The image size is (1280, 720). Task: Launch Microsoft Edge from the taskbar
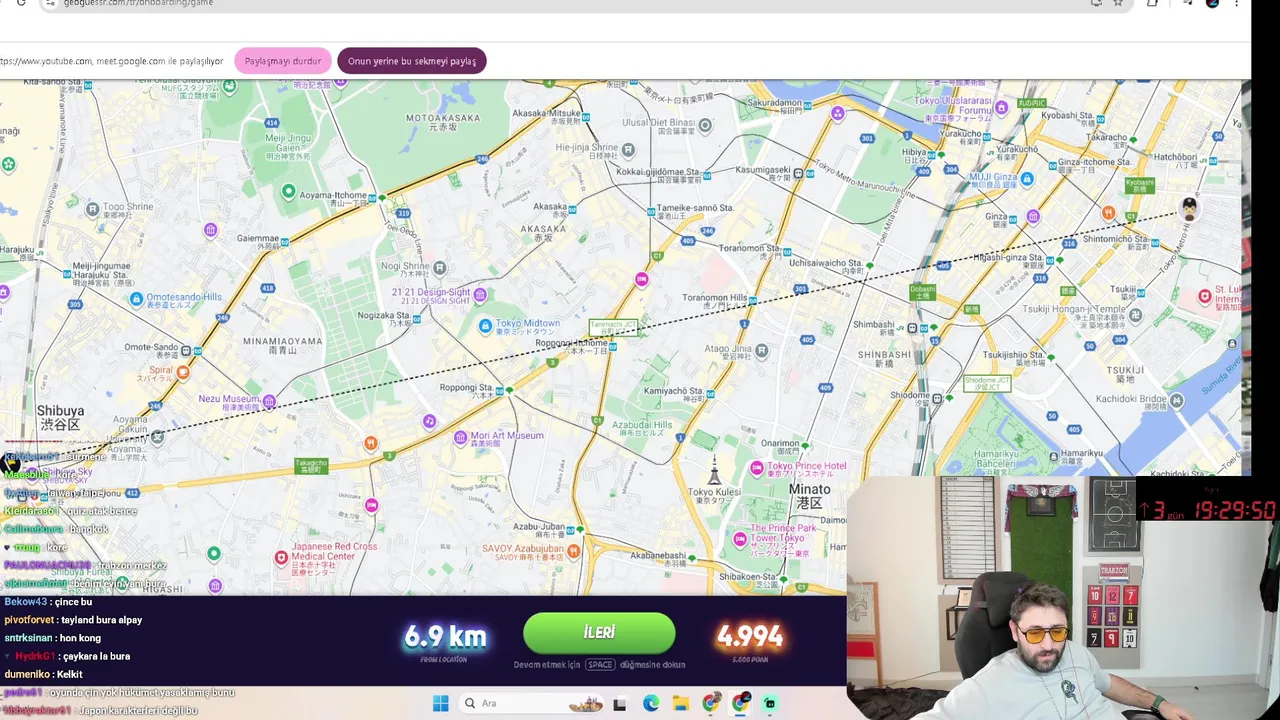[651, 704]
